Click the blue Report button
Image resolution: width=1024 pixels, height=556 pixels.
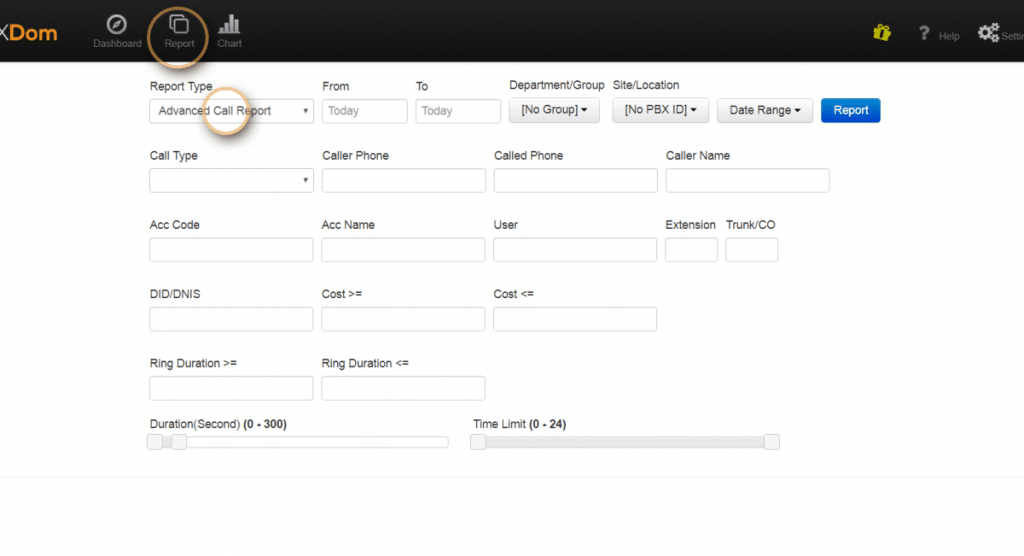coord(850,110)
